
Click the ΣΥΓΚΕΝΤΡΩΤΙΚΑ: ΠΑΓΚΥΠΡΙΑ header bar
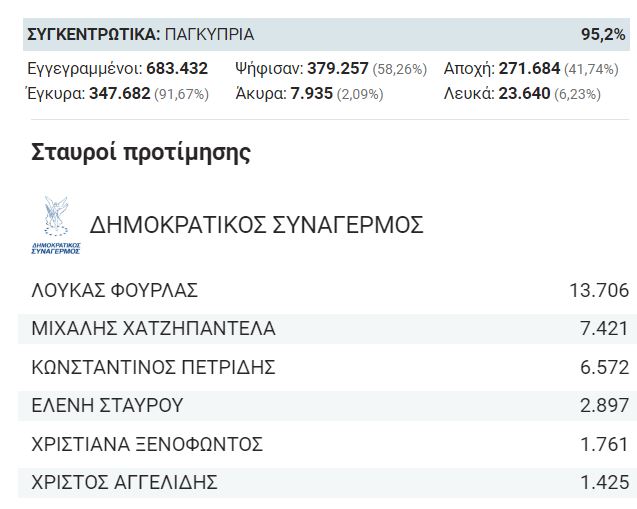coord(326,35)
